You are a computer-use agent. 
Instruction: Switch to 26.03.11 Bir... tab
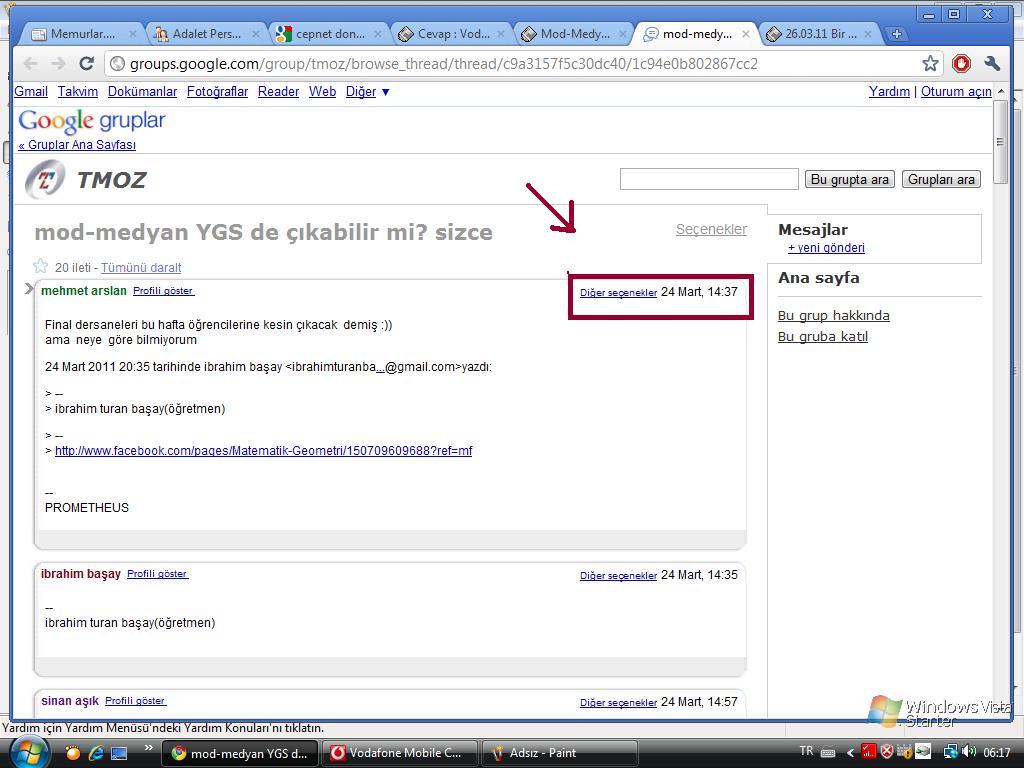tap(820, 34)
